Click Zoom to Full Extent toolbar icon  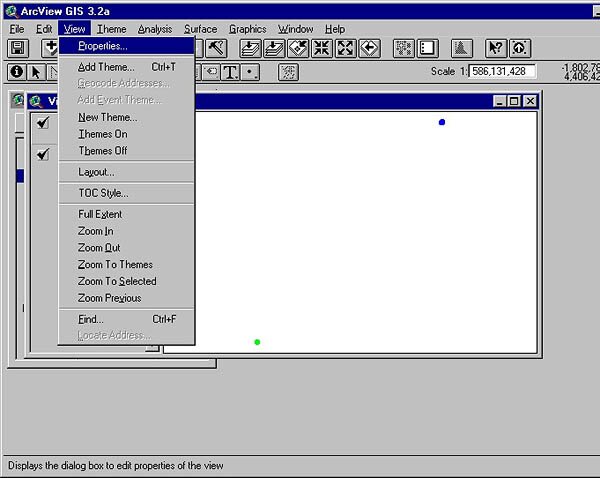(x=250, y=49)
